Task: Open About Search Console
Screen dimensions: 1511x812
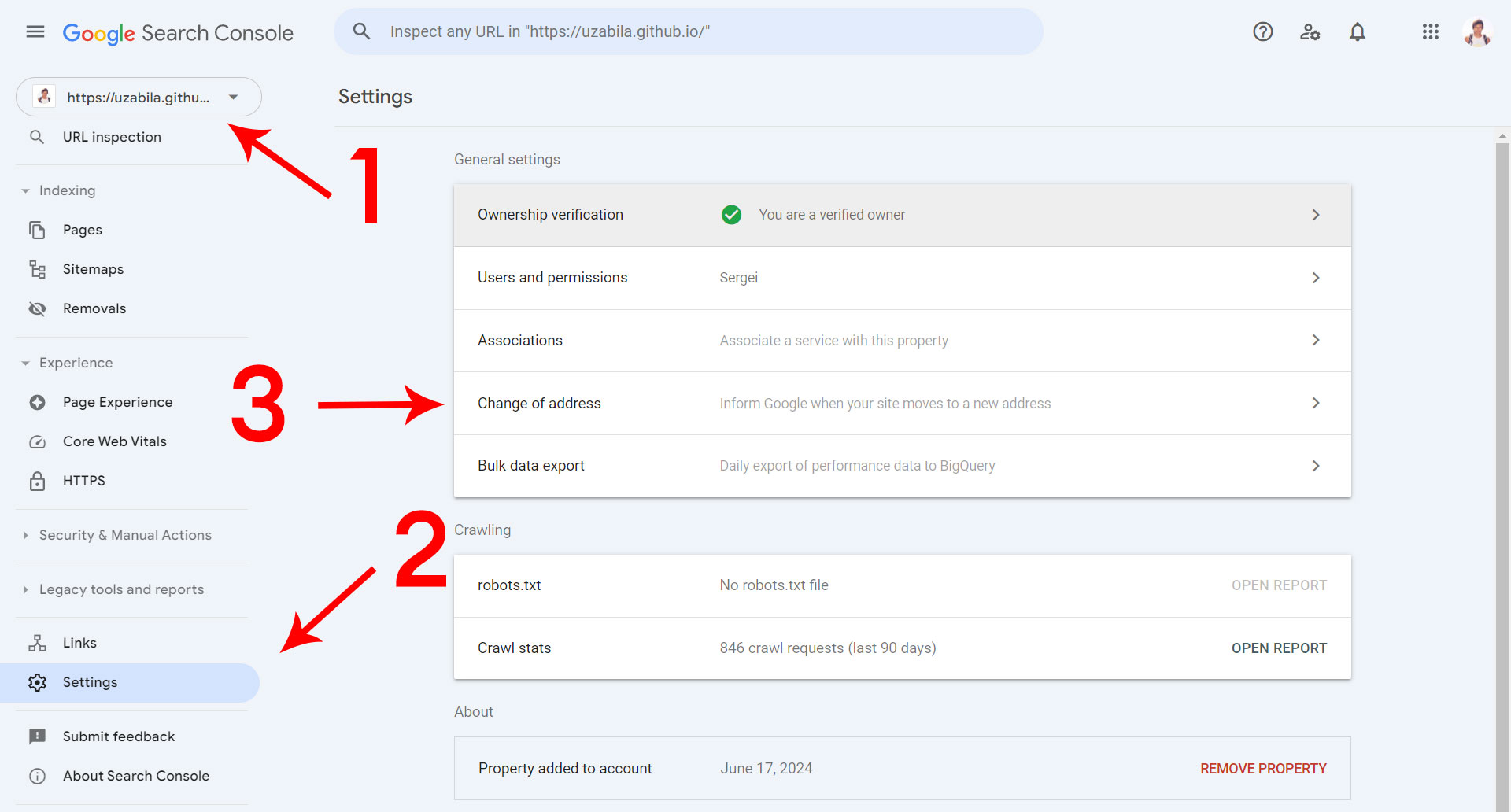Action: click(135, 776)
